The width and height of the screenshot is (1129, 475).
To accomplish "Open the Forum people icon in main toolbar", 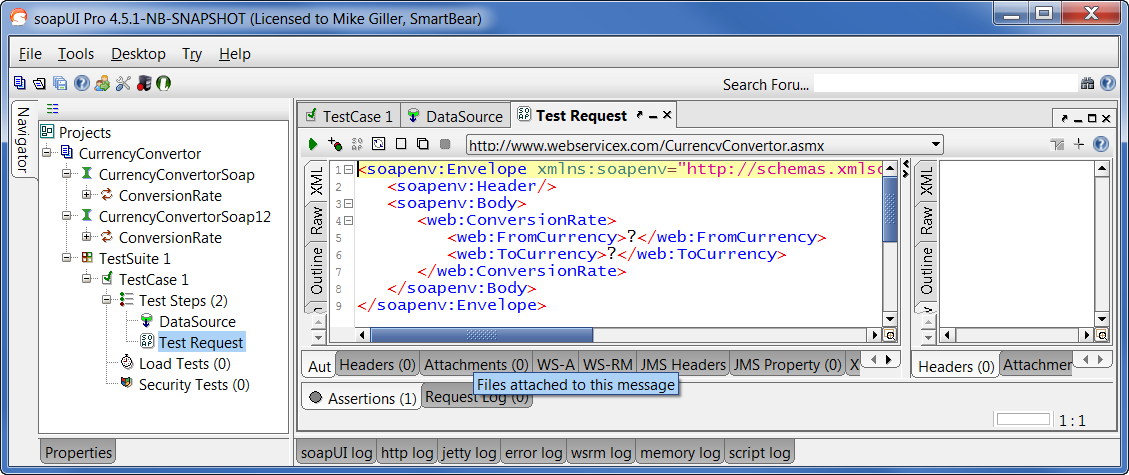I will click(x=102, y=83).
